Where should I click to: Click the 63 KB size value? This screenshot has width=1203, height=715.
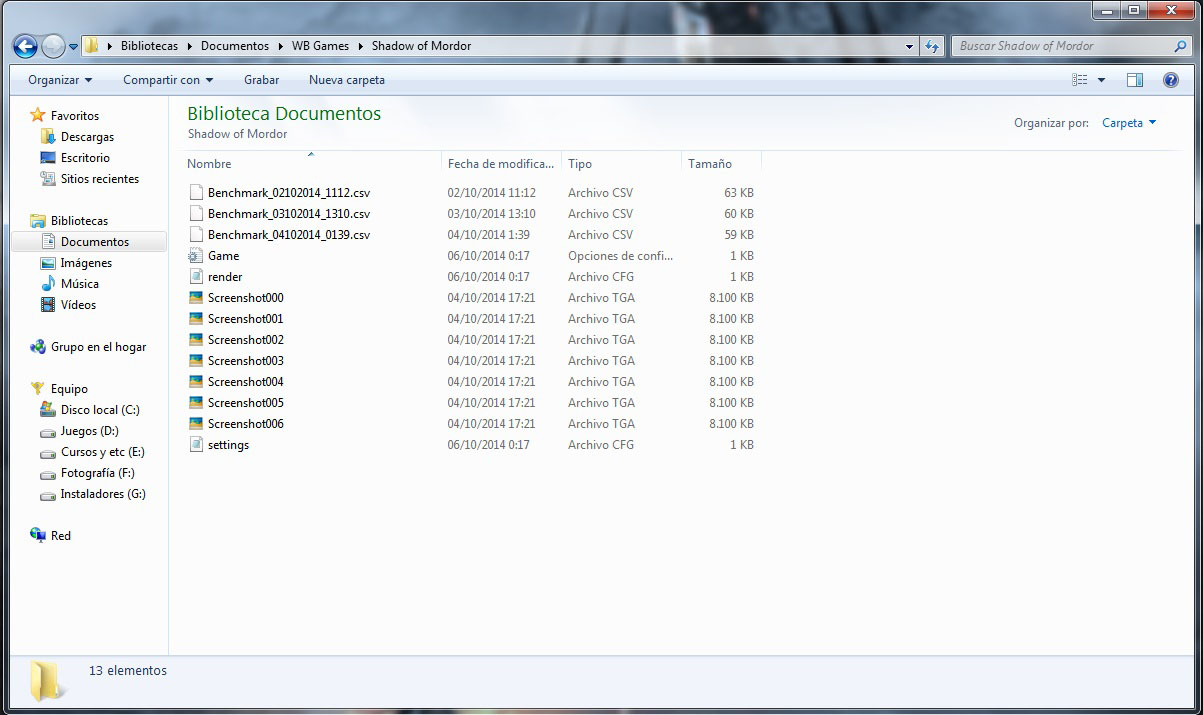tap(739, 193)
